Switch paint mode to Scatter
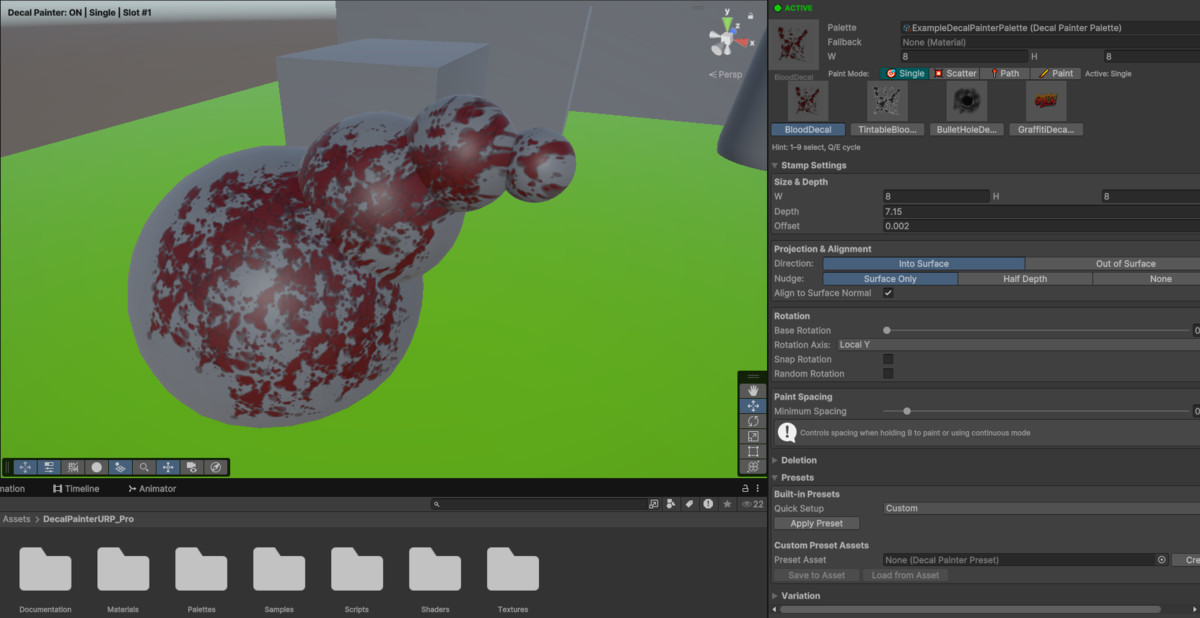The image size is (1200, 618). pos(954,73)
